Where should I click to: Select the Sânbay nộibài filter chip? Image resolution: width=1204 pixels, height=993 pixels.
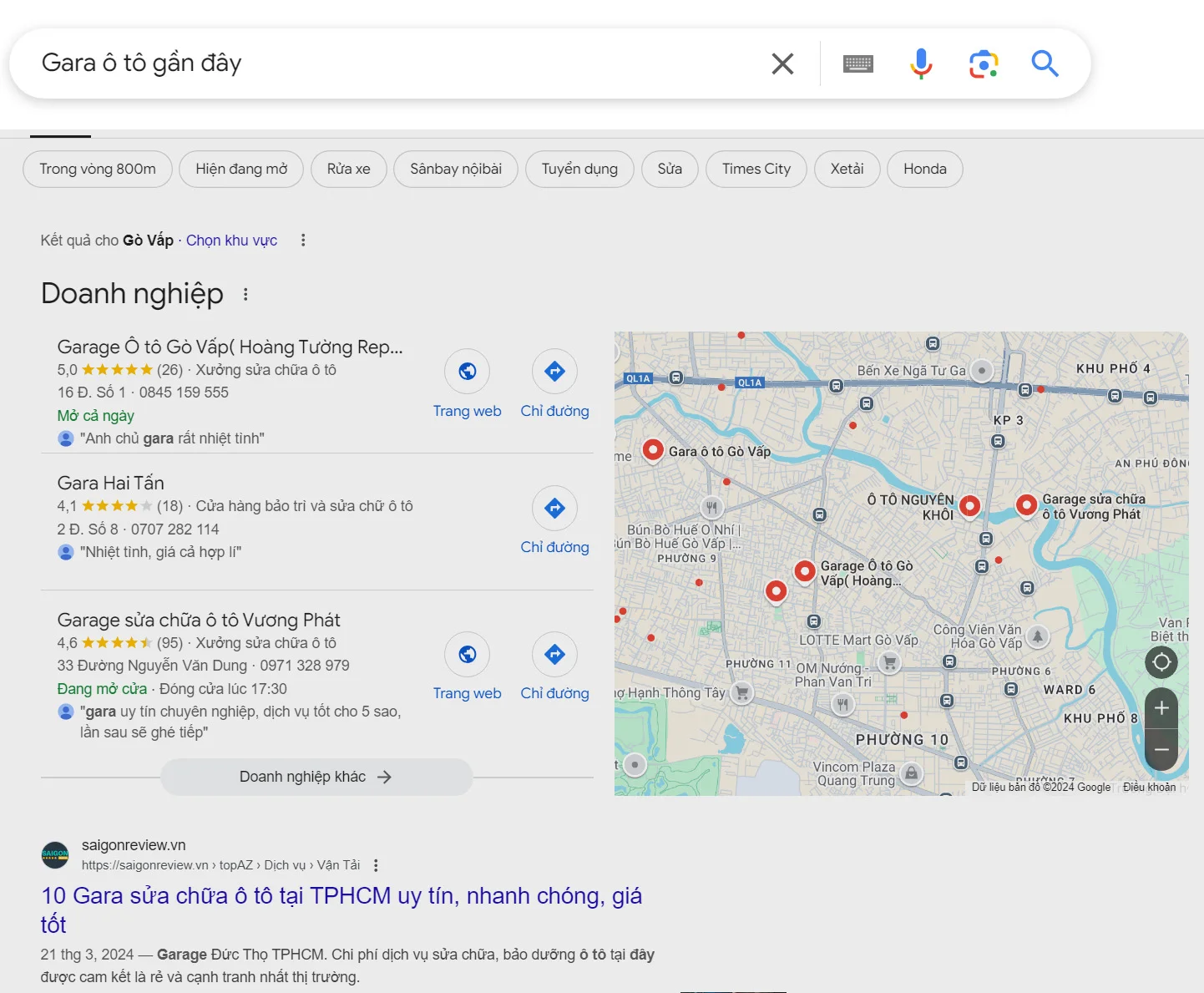(x=456, y=169)
